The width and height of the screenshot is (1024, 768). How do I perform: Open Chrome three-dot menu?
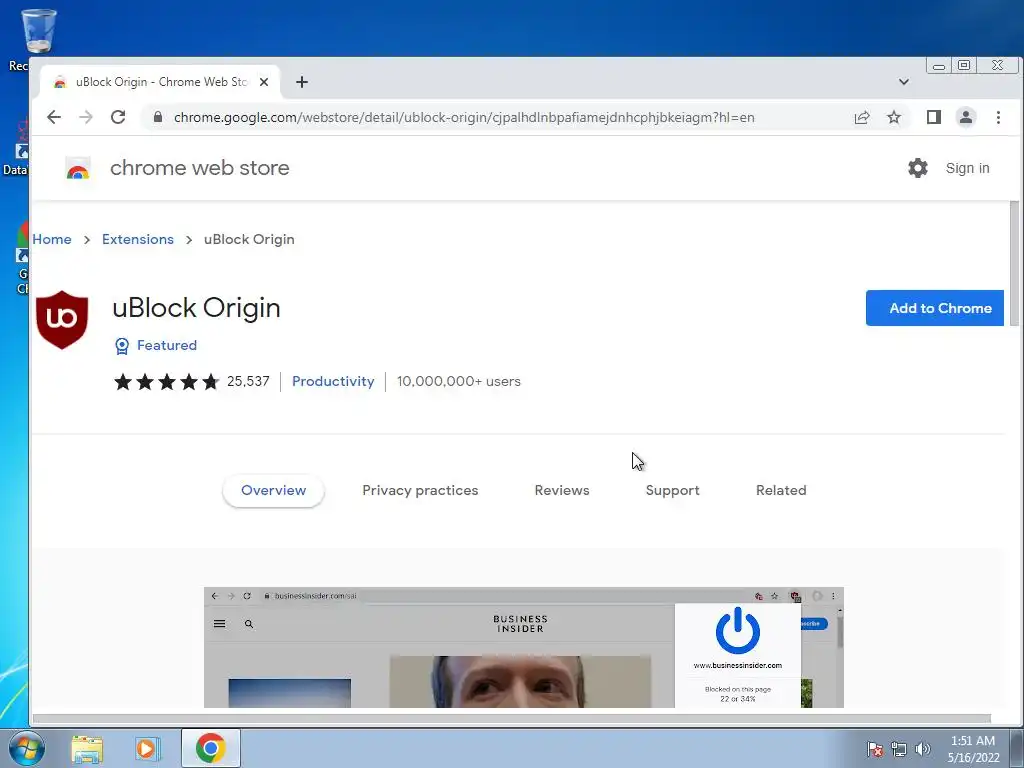(x=998, y=117)
